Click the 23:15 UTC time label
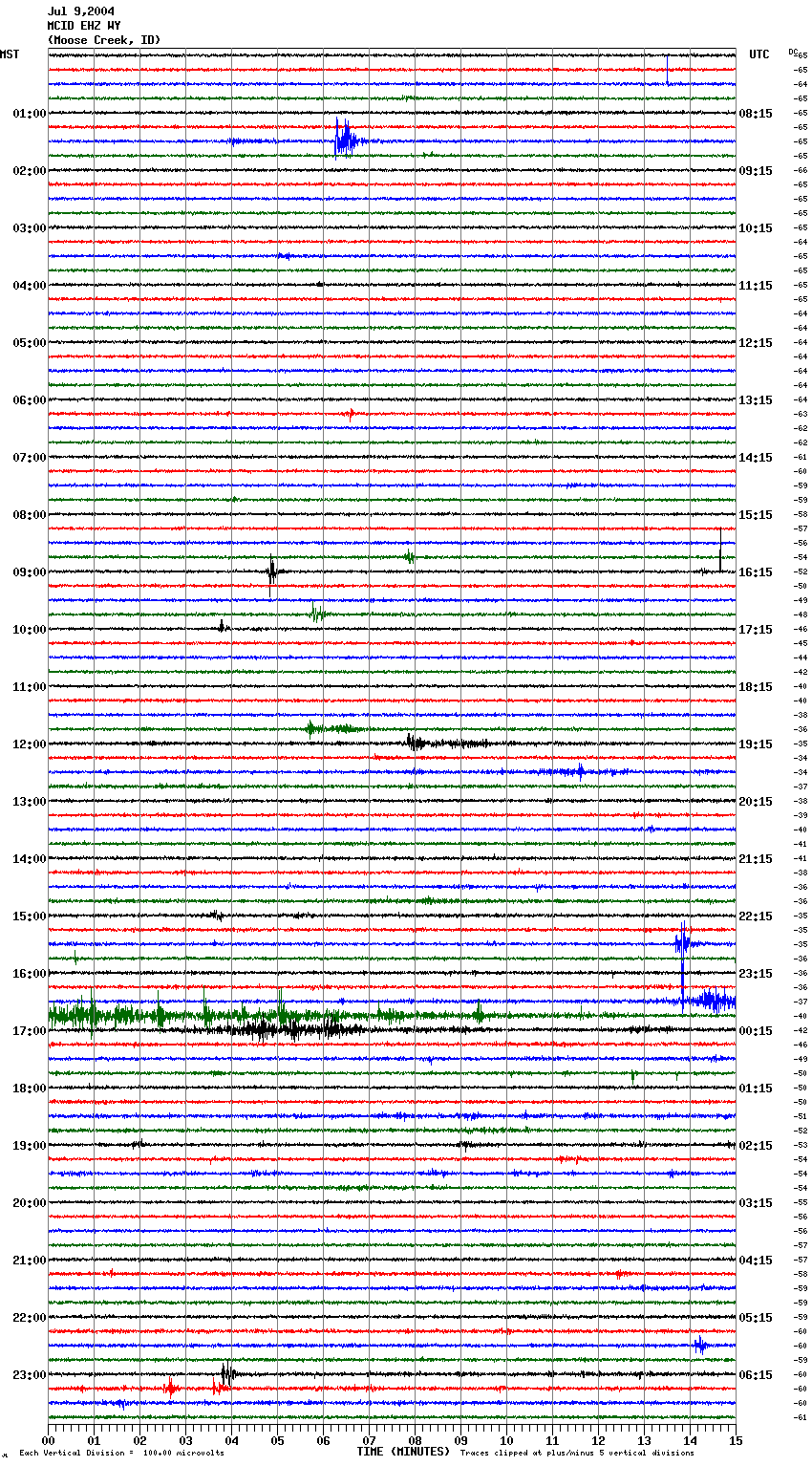 pyautogui.click(x=756, y=974)
